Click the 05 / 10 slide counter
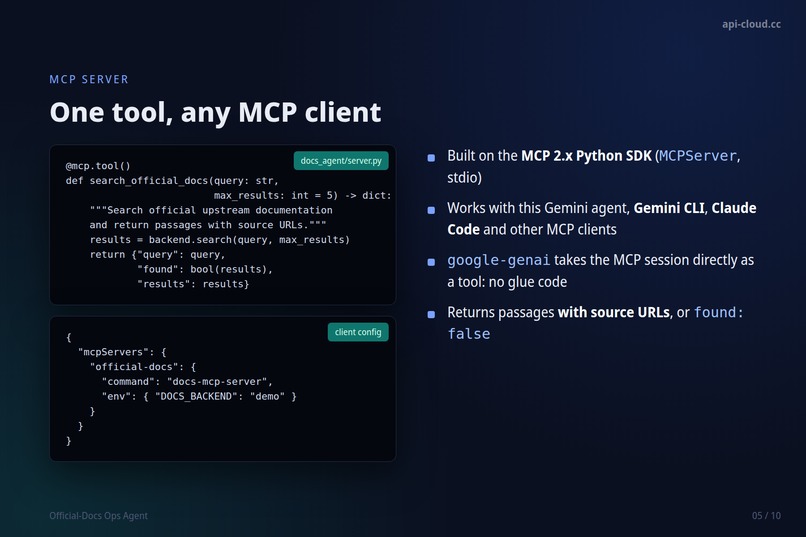This screenshot has width=806, height=537. pyautogui.click(x=766, y=515)
